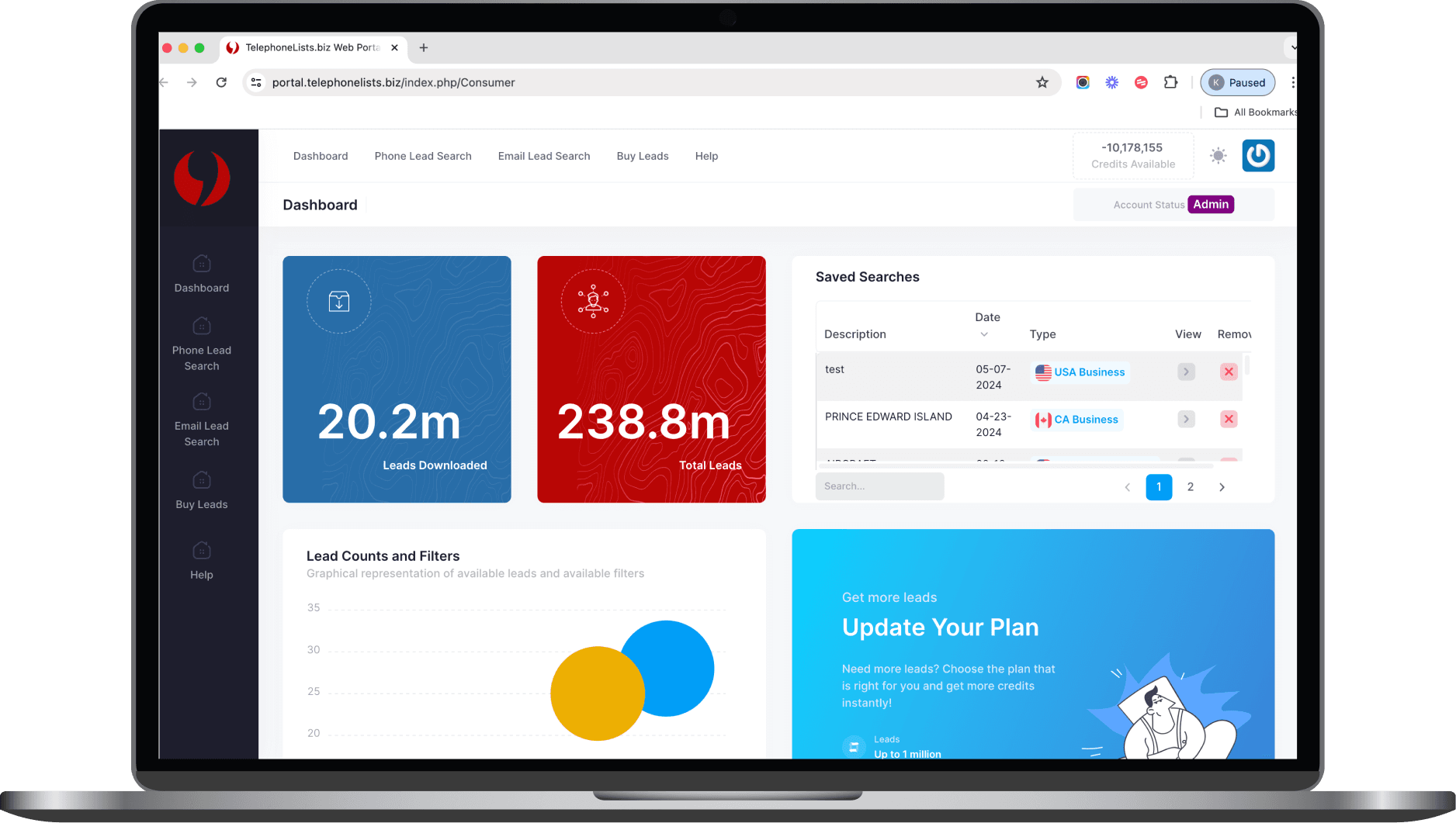
Task: Toggle light theme with the sun icon
Action: [x=1219, y=156]
